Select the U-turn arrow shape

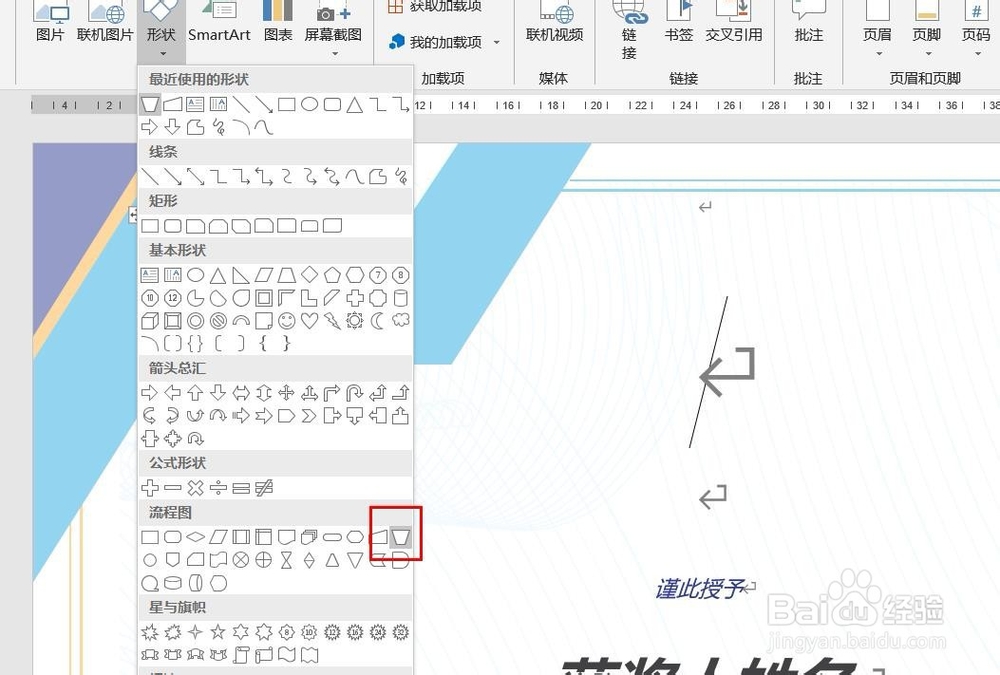pyautogui.click(x=355, y=393)
